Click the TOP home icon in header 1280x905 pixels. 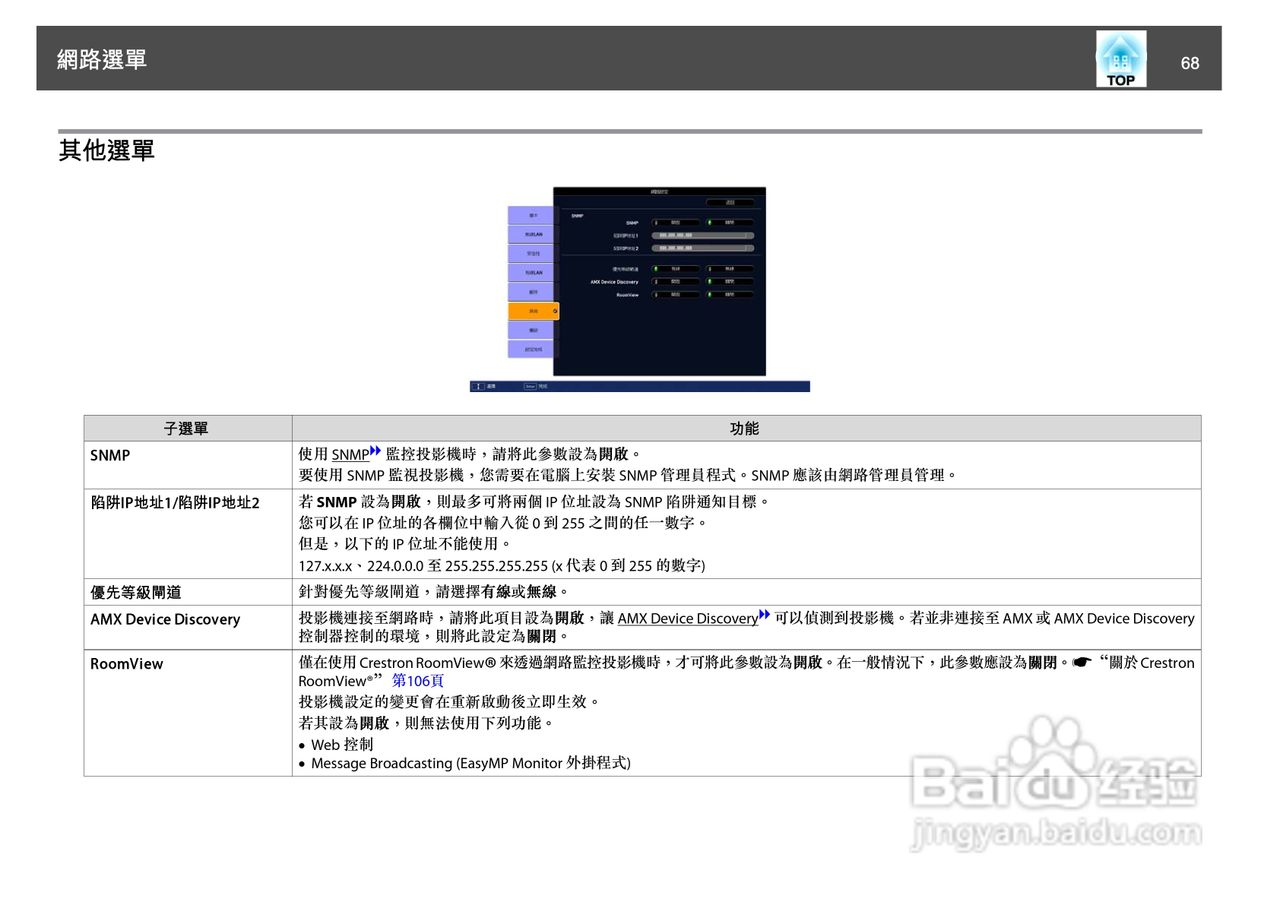pyautogui.click(x=1121, y=59)
